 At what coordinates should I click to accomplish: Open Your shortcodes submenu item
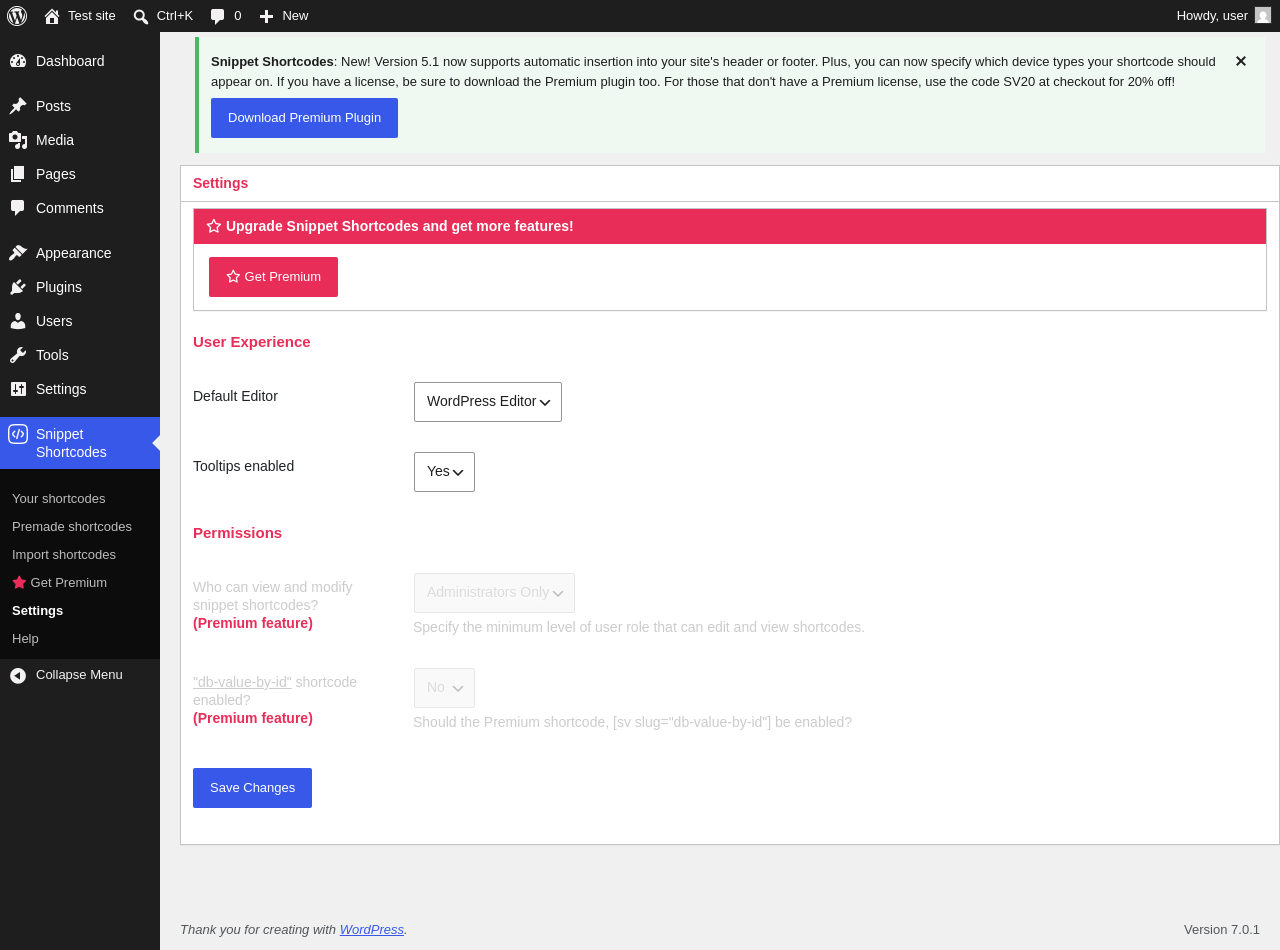tap(80, 499)
